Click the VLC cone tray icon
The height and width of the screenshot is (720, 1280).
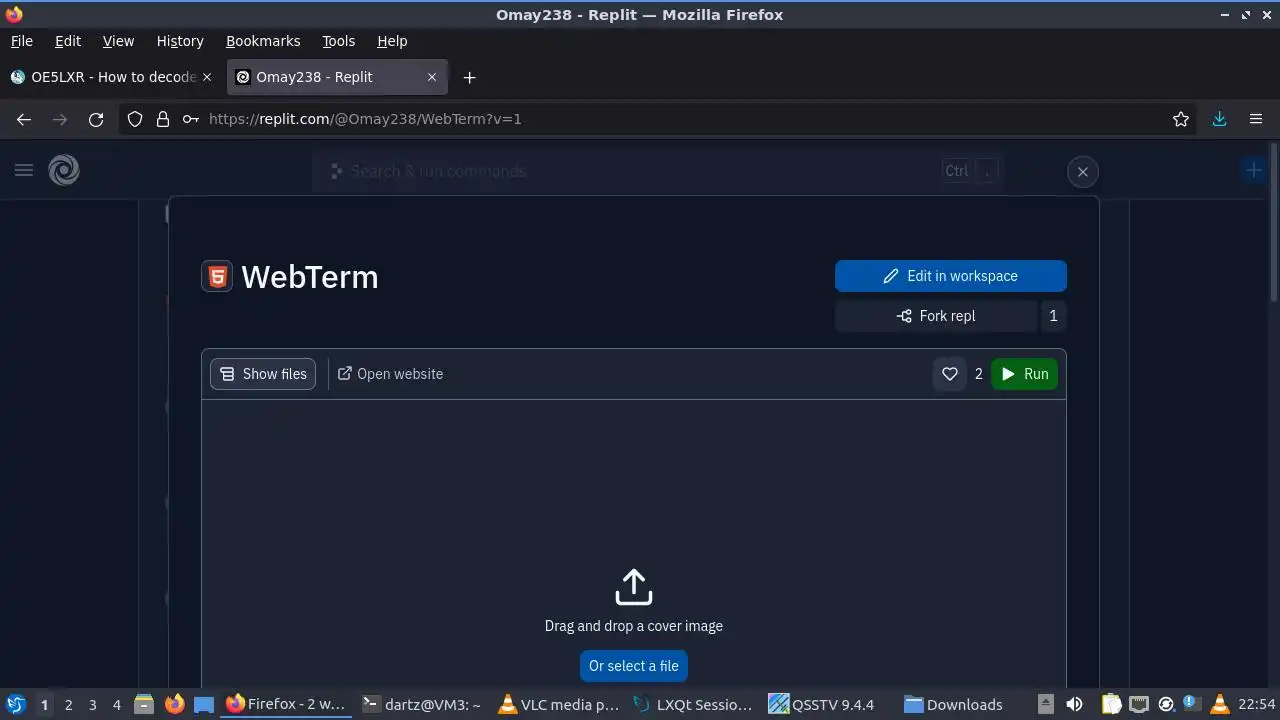[x=1219, y=704]
